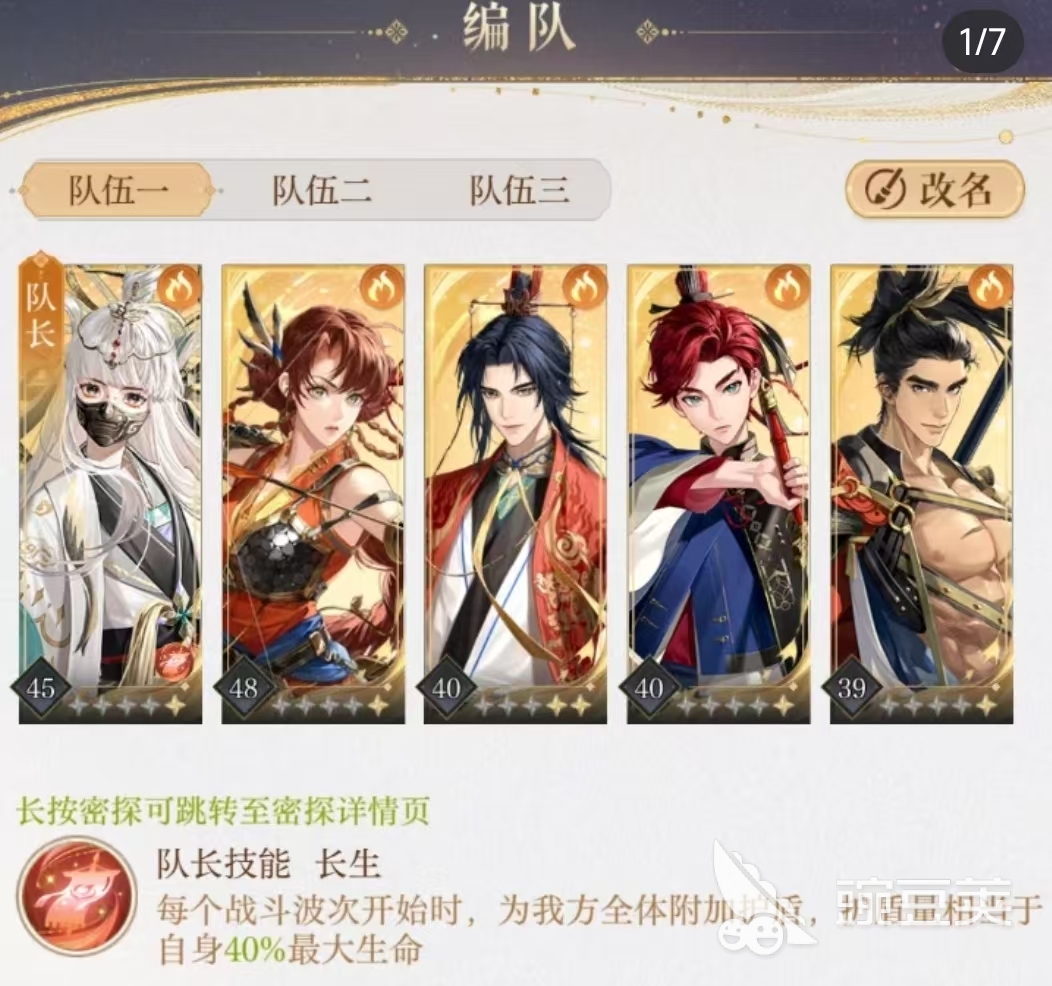The height and width of the screenshot is (986, 1052).
Task: Click the fire element icon on red-haired archer card
Action: coord(788,287)
